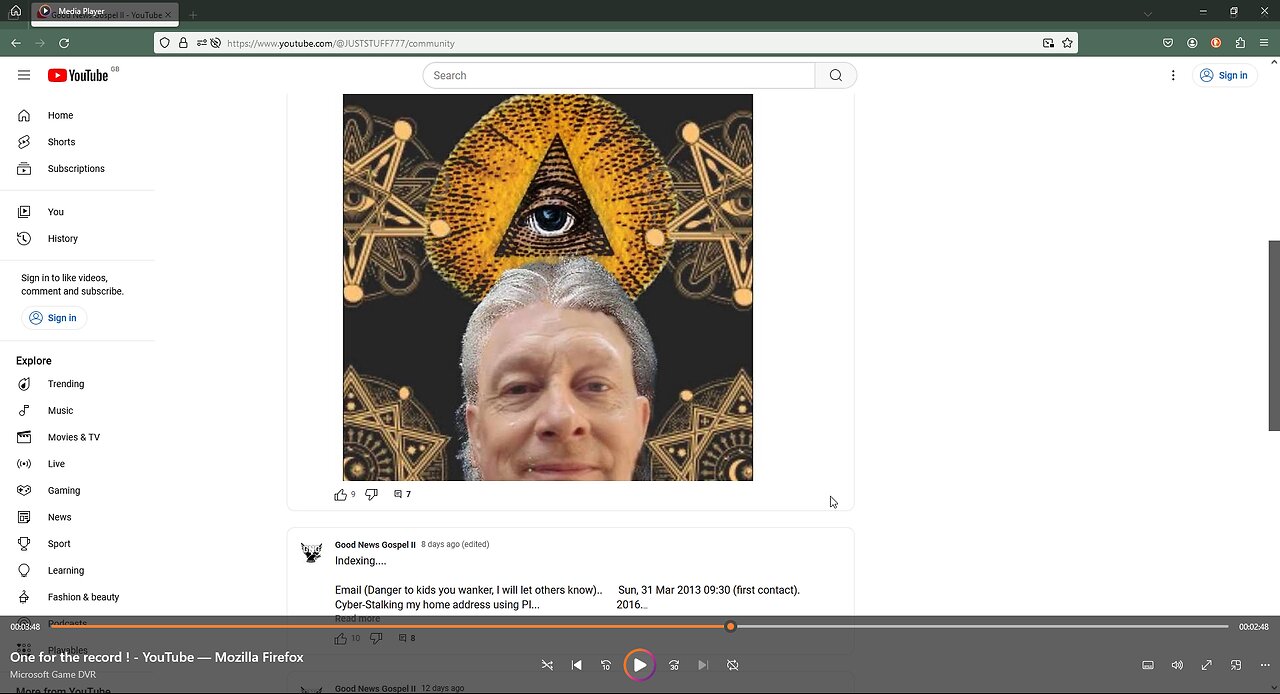
Task: Open the Media Player volume control
Action: (1177, 665)
